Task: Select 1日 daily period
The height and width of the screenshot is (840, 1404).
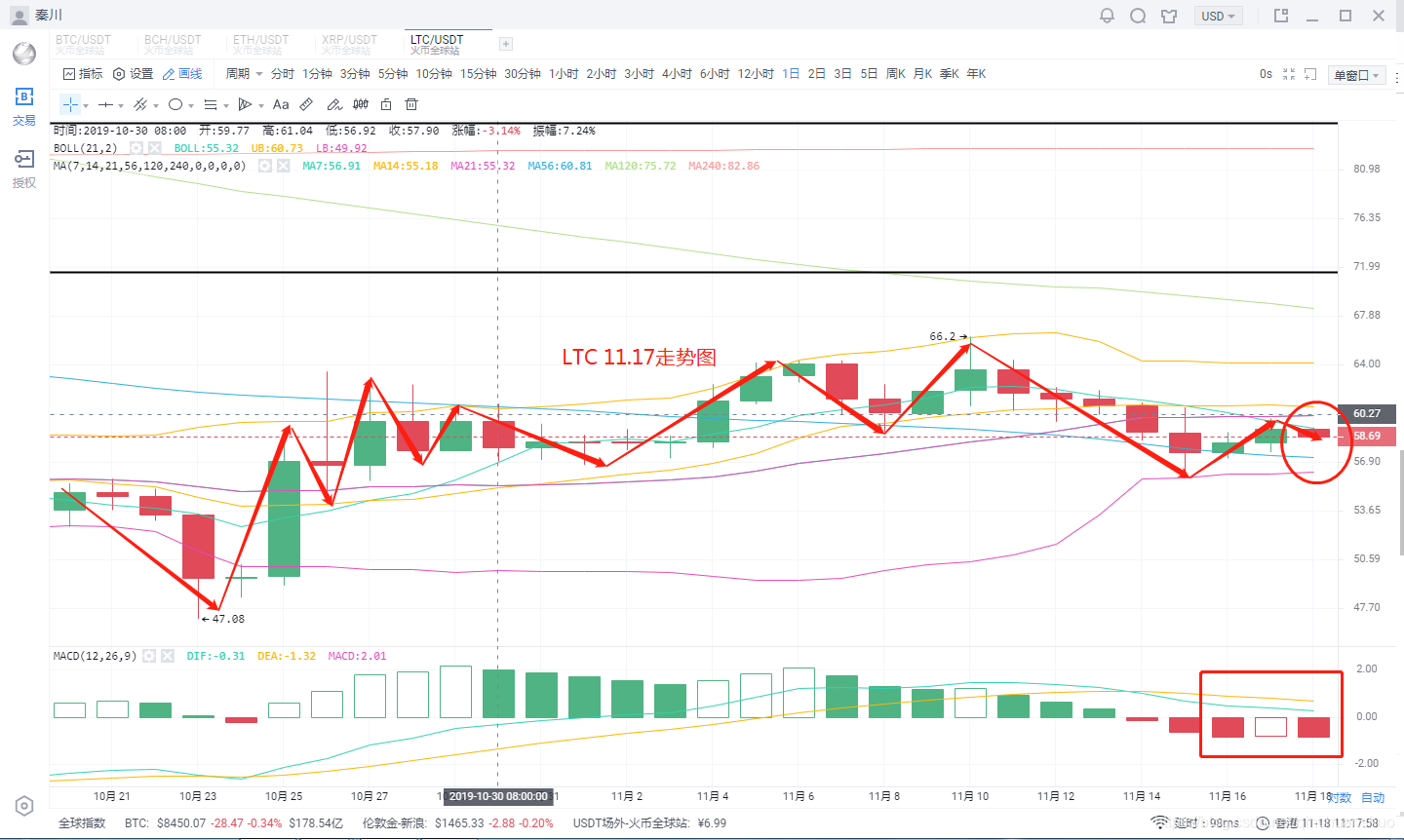Action: coord(791,74)
